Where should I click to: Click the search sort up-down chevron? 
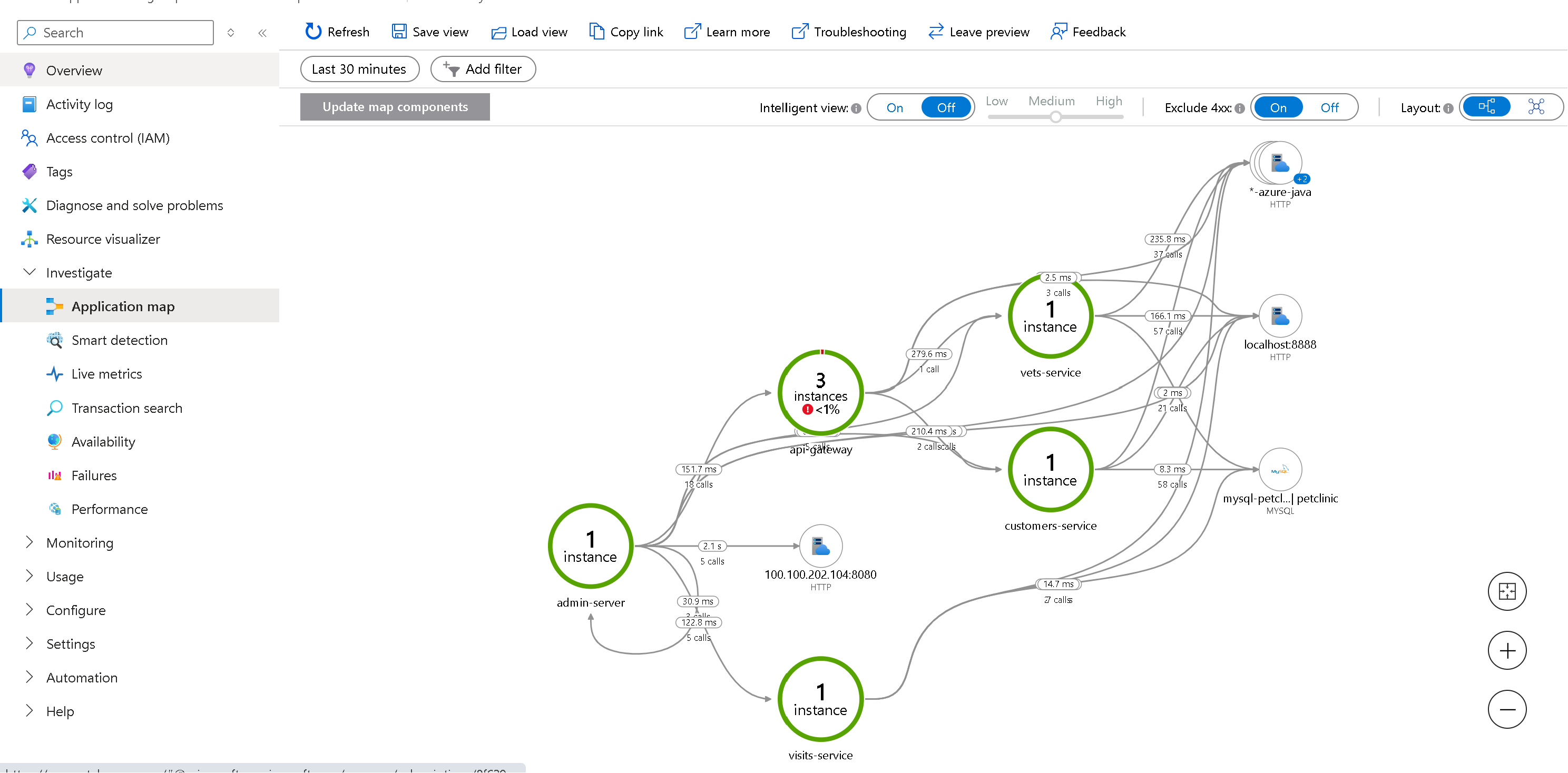tap(231, 33)
